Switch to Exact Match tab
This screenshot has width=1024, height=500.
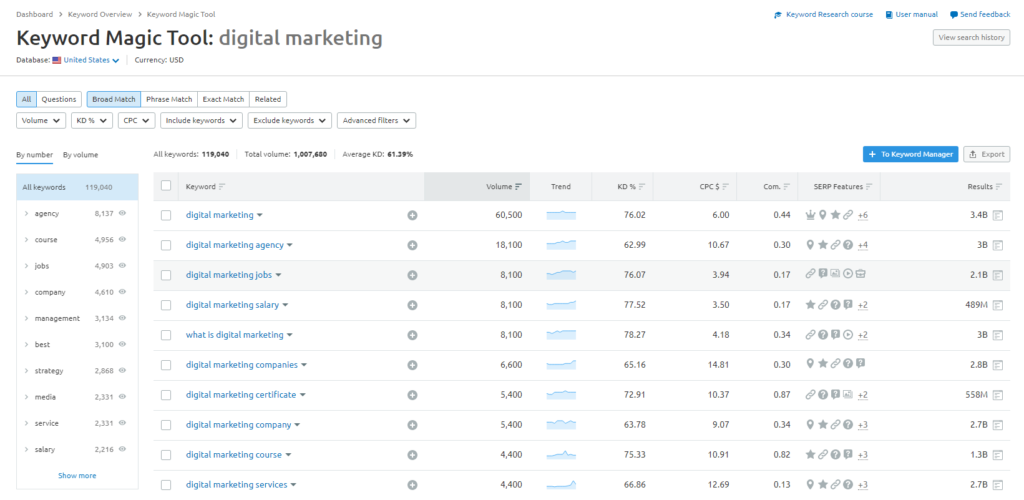[223, 99]
